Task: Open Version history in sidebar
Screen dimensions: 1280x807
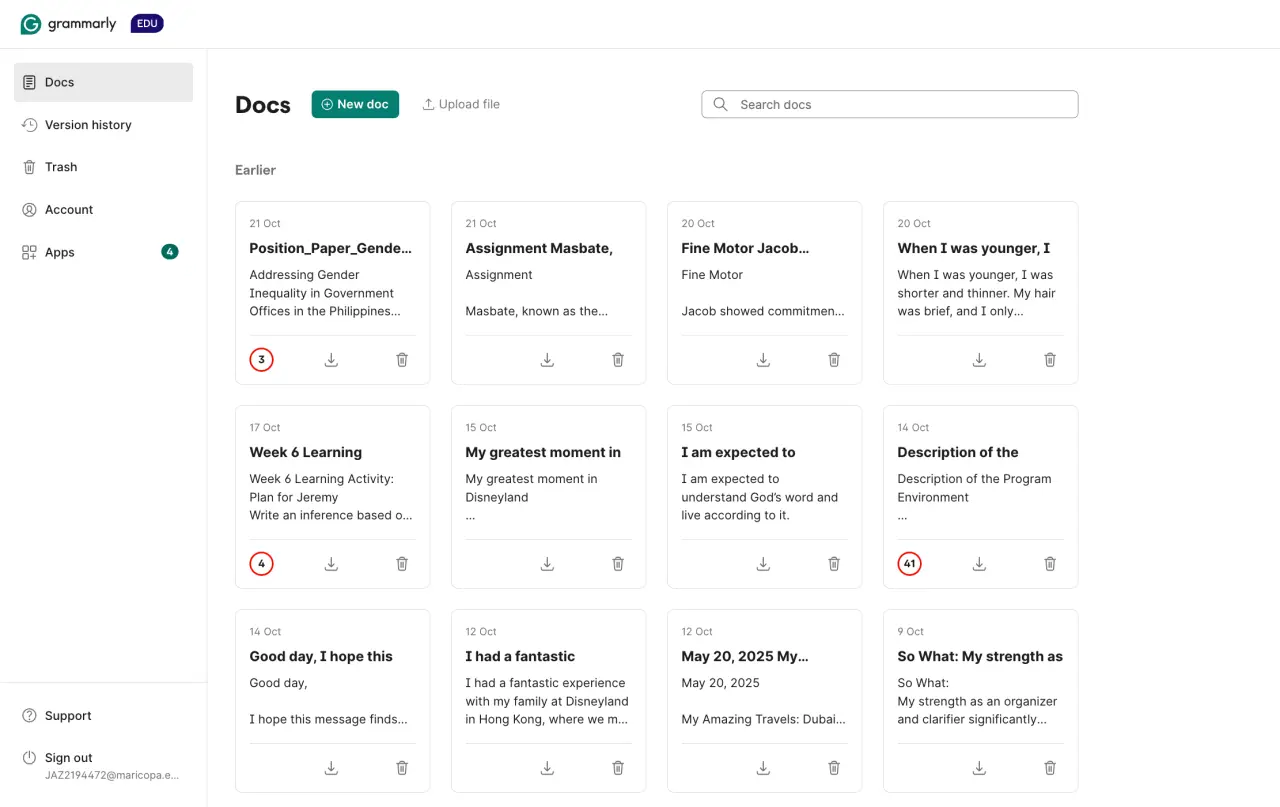Action: click(x=103, y=125)
